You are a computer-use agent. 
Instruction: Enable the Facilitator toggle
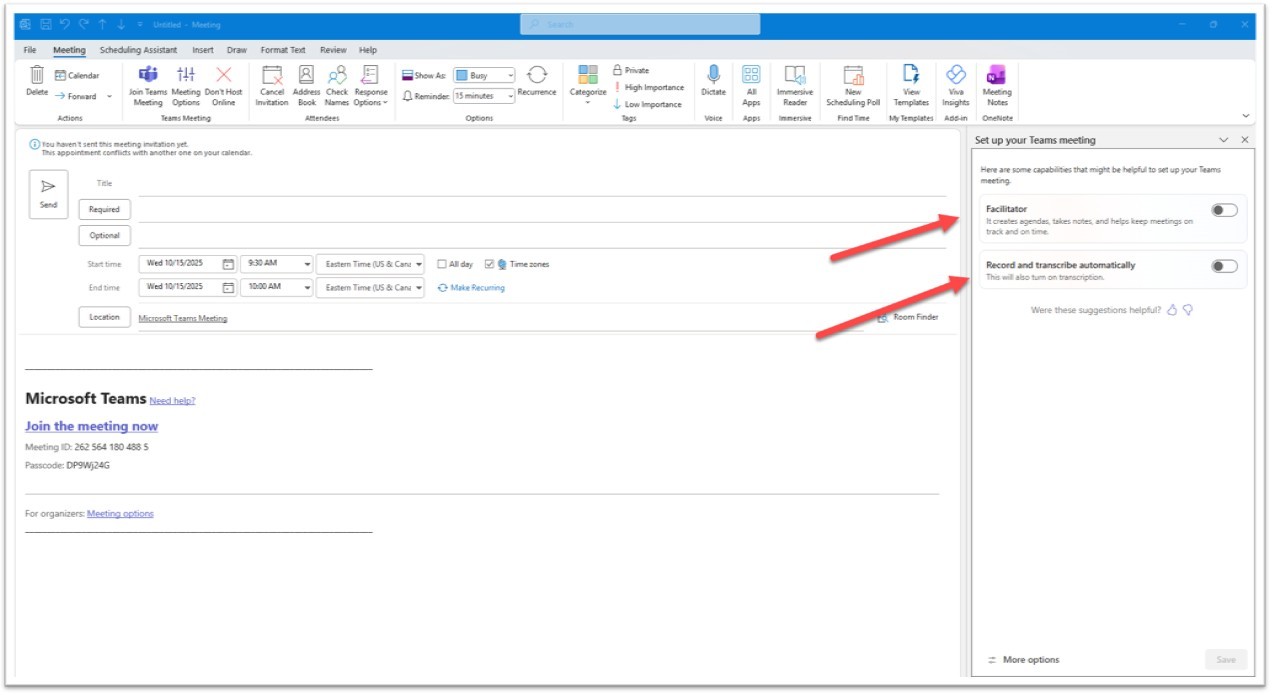(1223, 210)
